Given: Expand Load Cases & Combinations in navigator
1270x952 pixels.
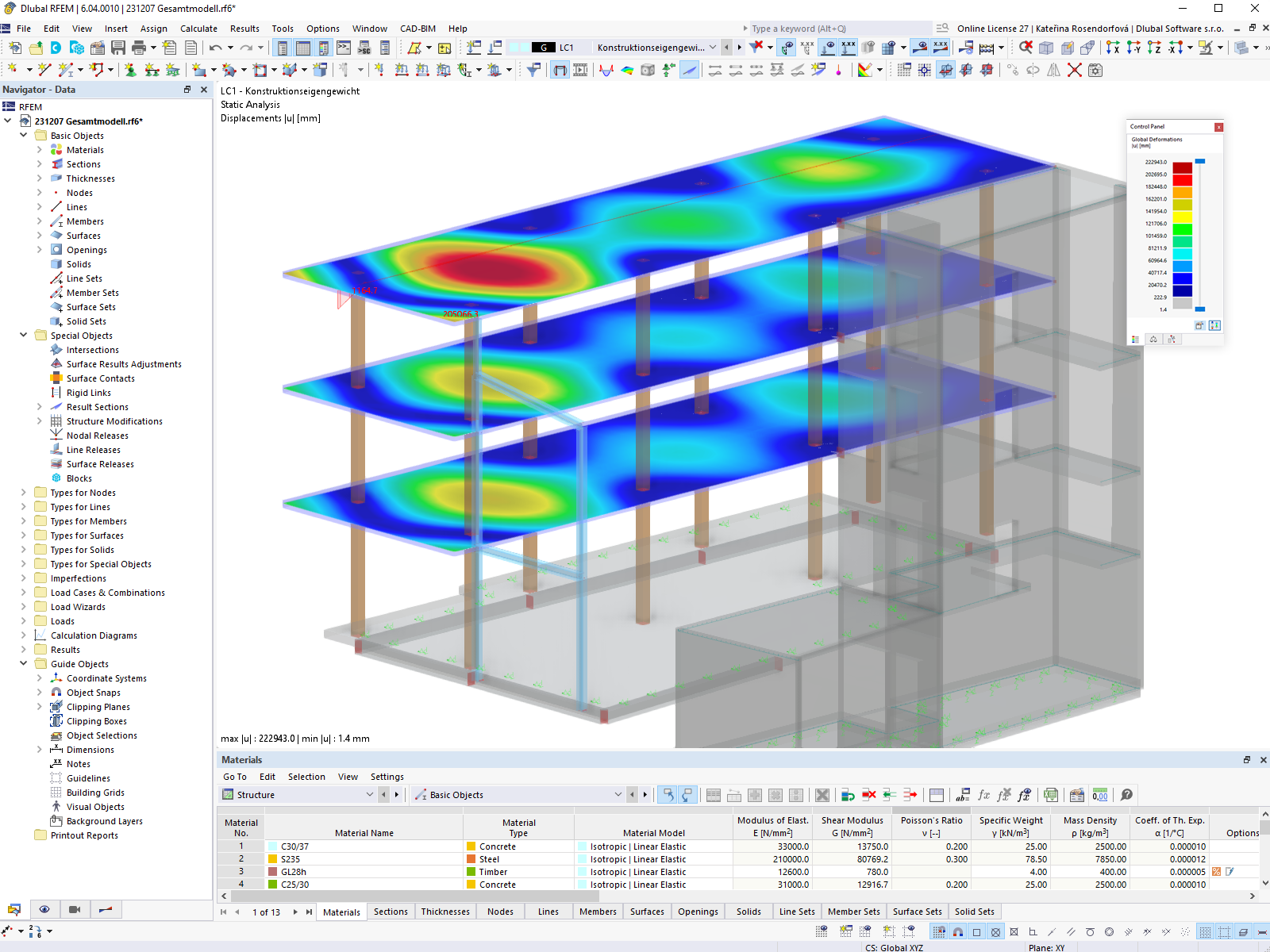Looking at the screenshot, I should click(x=24, y=593).
